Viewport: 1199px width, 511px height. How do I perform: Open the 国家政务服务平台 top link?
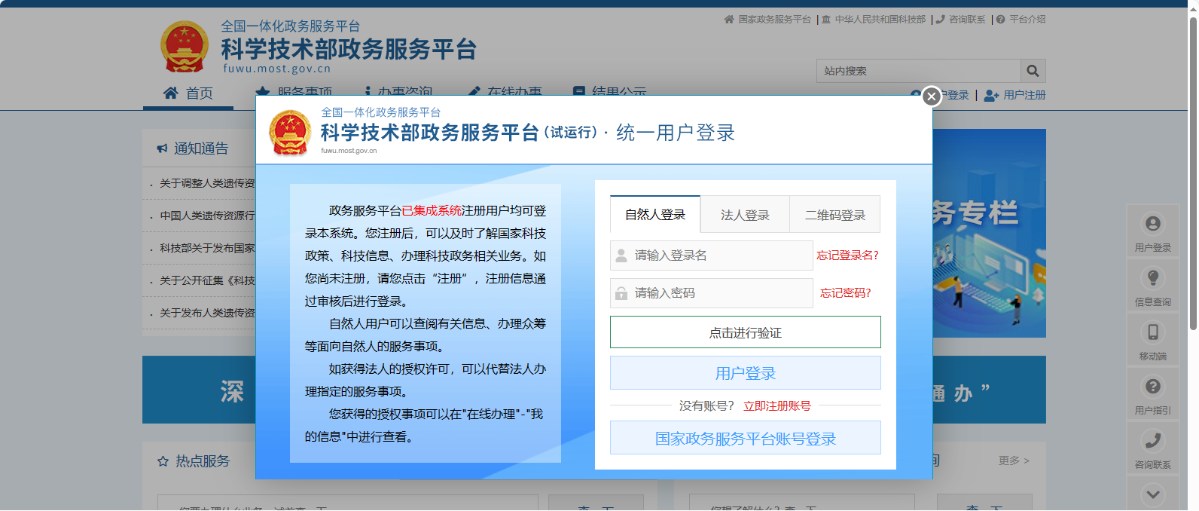pyautogui.click(x=768, y=20)
